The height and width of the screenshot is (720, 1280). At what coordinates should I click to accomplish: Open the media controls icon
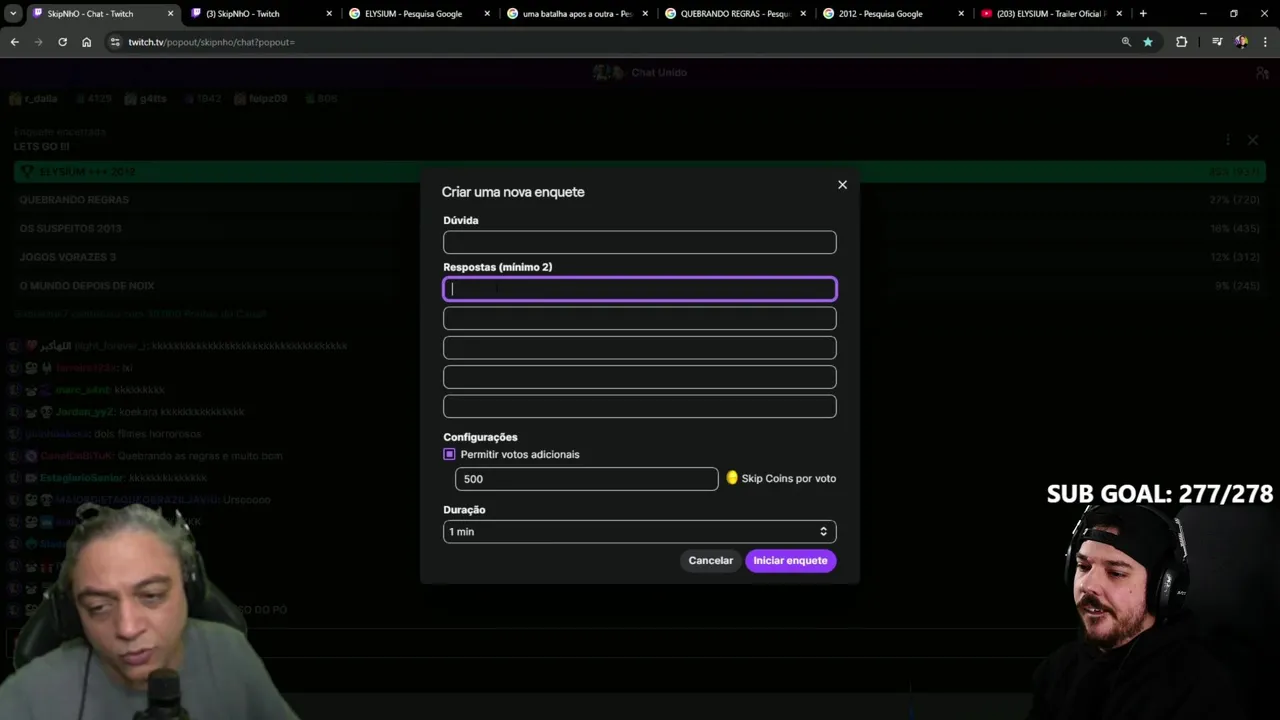(x=1217, y=42)
